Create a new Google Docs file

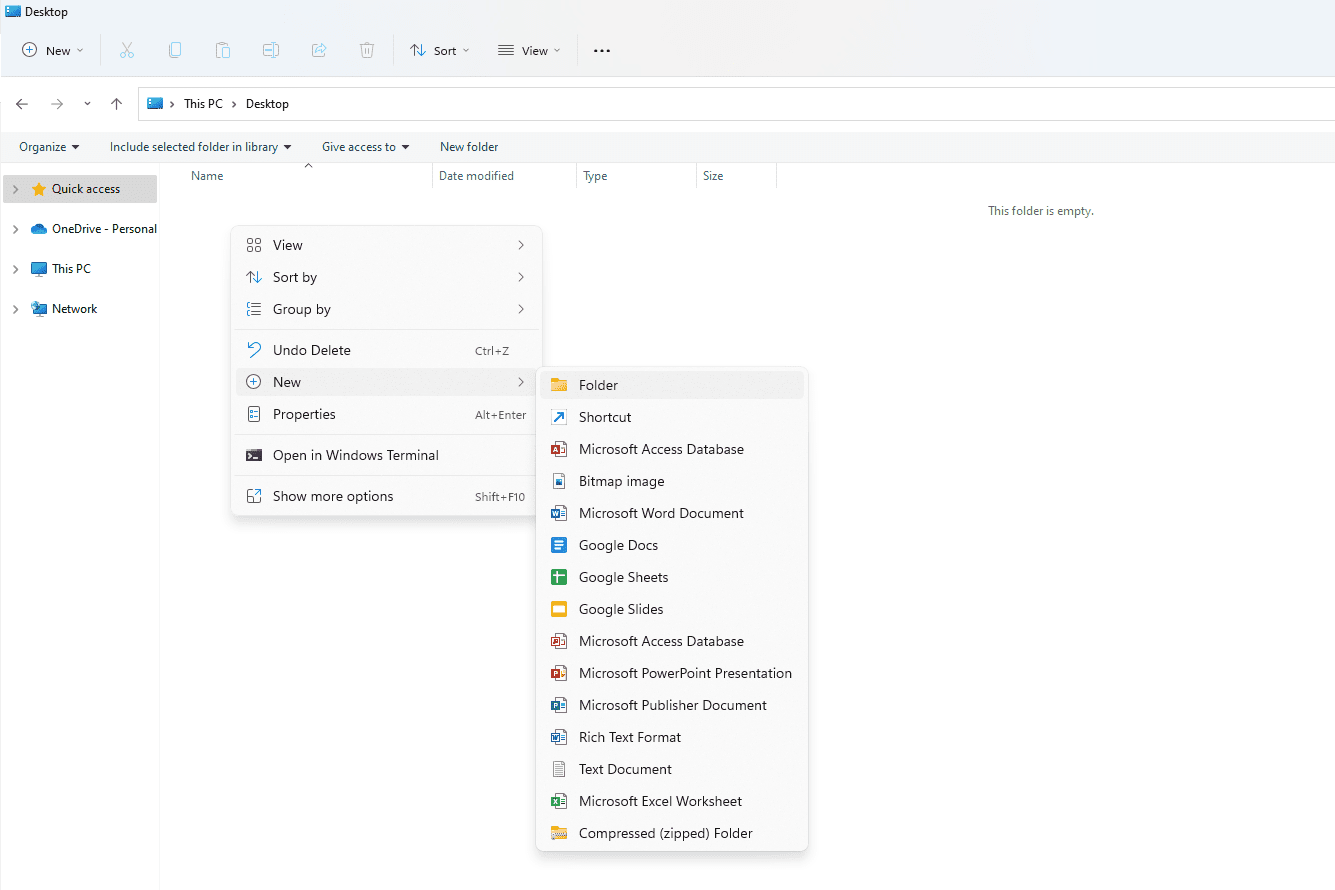(672, 545)
